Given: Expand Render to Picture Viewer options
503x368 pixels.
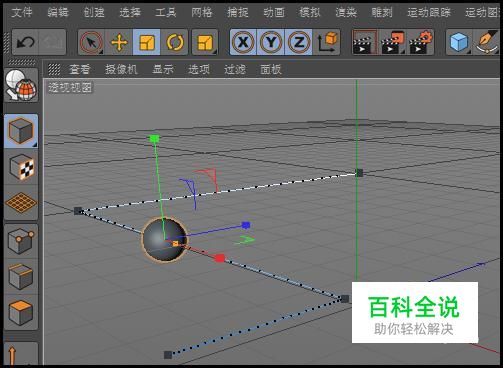Looking at the screenshot, I should [392, 42].
